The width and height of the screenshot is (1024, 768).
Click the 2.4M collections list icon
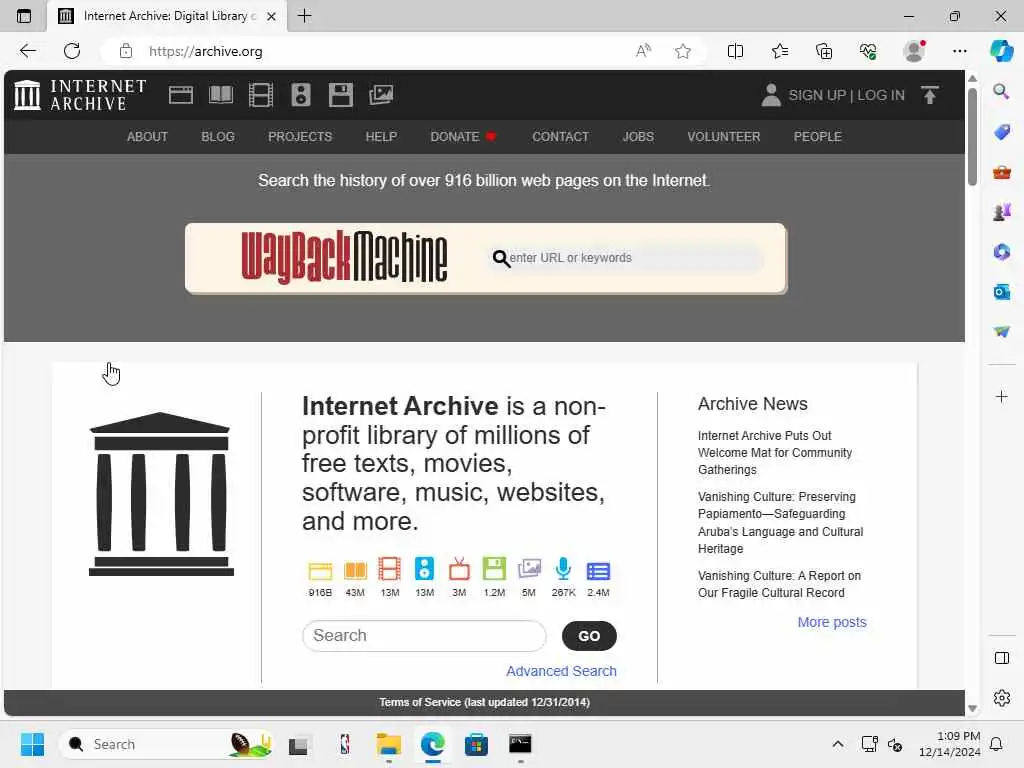coord(598,571)
